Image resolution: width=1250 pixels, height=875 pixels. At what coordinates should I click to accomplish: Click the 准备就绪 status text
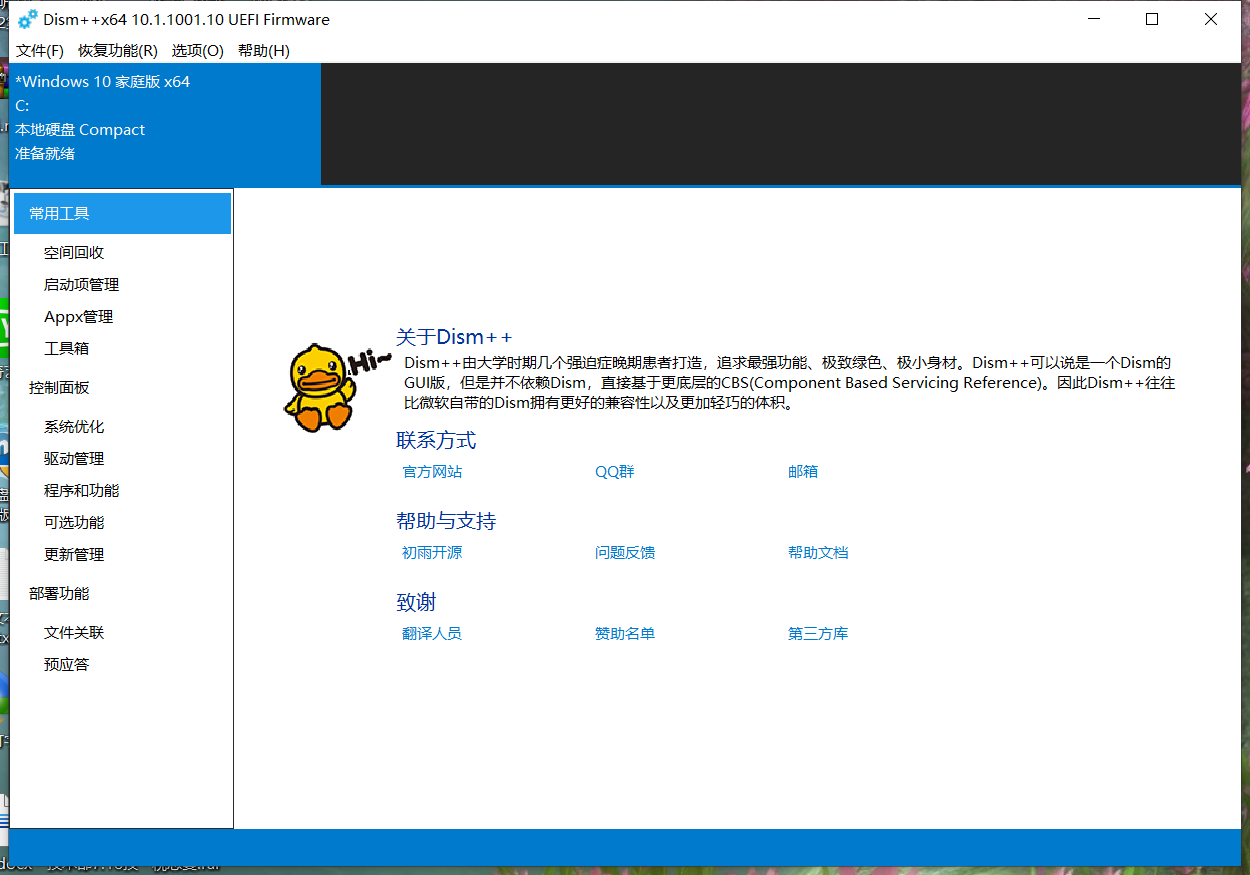coord(45,154)
